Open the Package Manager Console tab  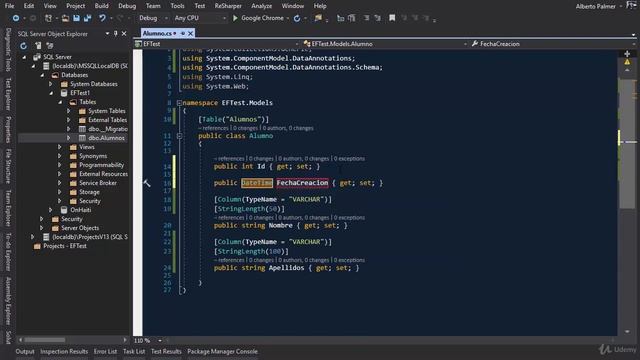point(222,351)
